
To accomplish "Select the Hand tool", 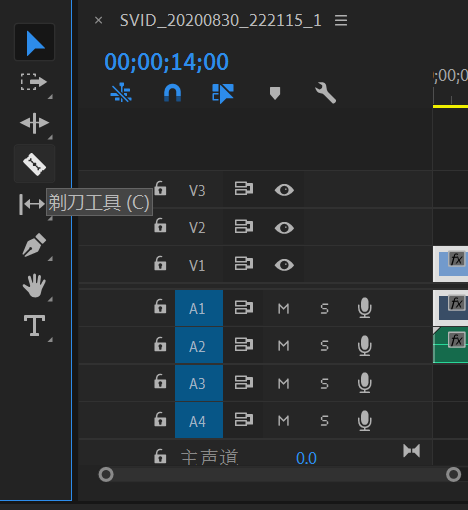I will tap(34, 286).
